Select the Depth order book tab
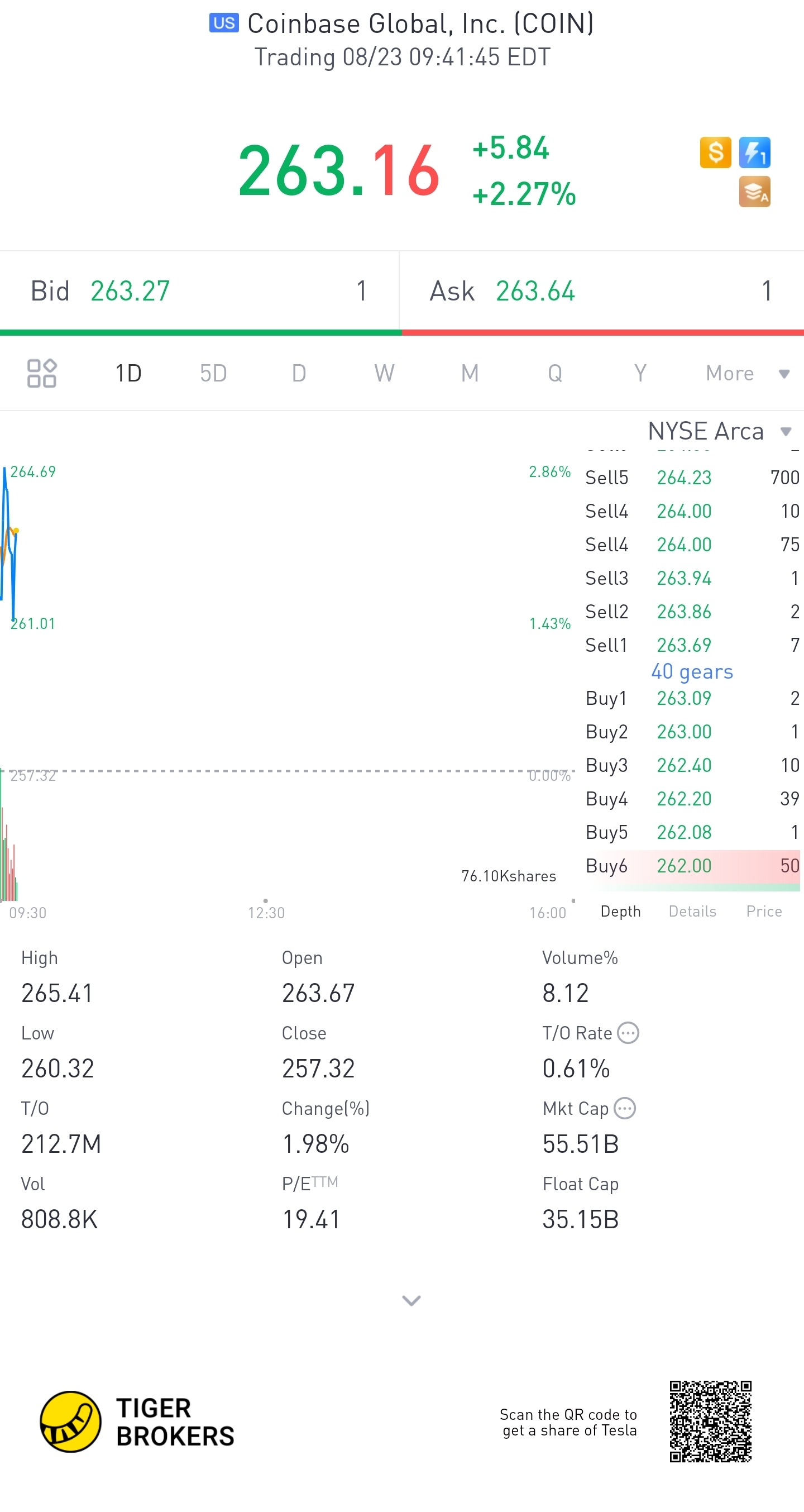The height and width of the screenshot is (1512, 804). coord(620,911)
